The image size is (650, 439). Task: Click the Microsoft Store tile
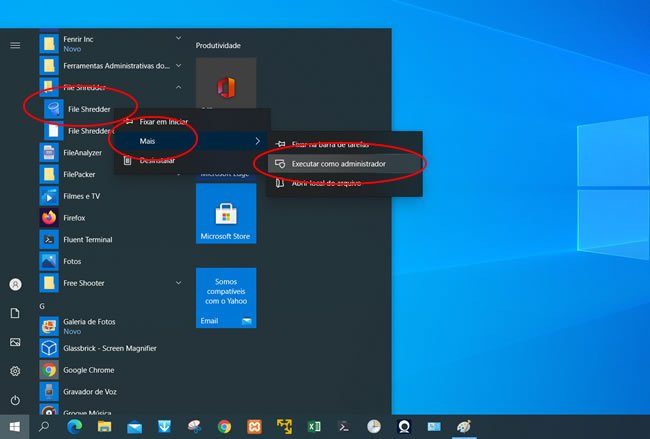pyautogui.click(x=225, y=220)
